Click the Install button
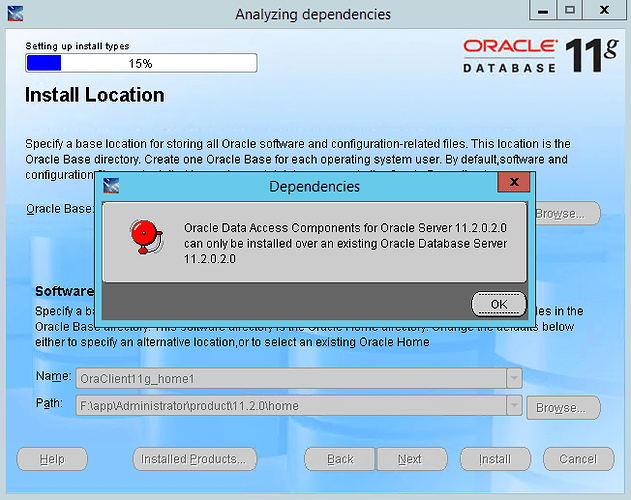Screen dimensions: 631x500 point(495,459)
